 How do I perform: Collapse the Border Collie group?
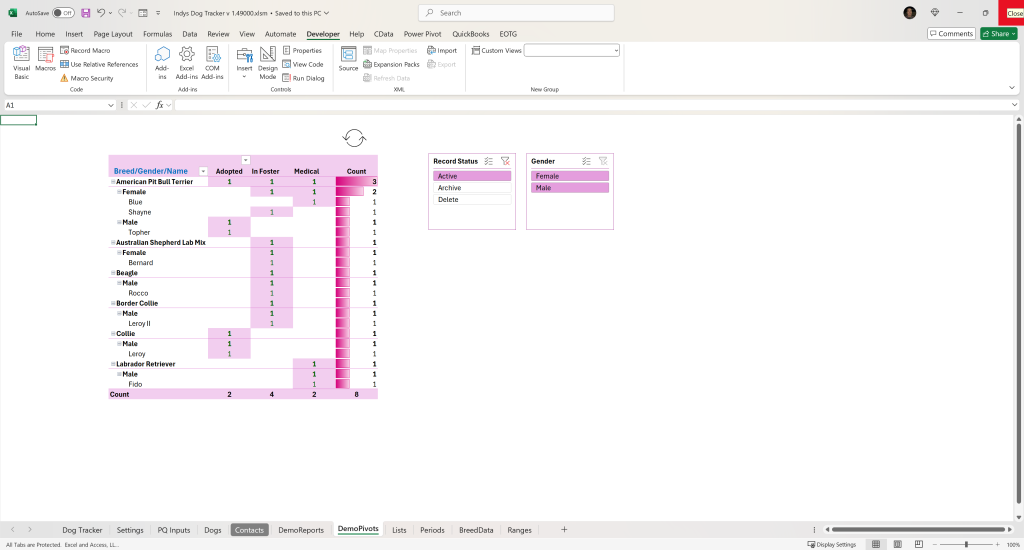coord(113,303)
